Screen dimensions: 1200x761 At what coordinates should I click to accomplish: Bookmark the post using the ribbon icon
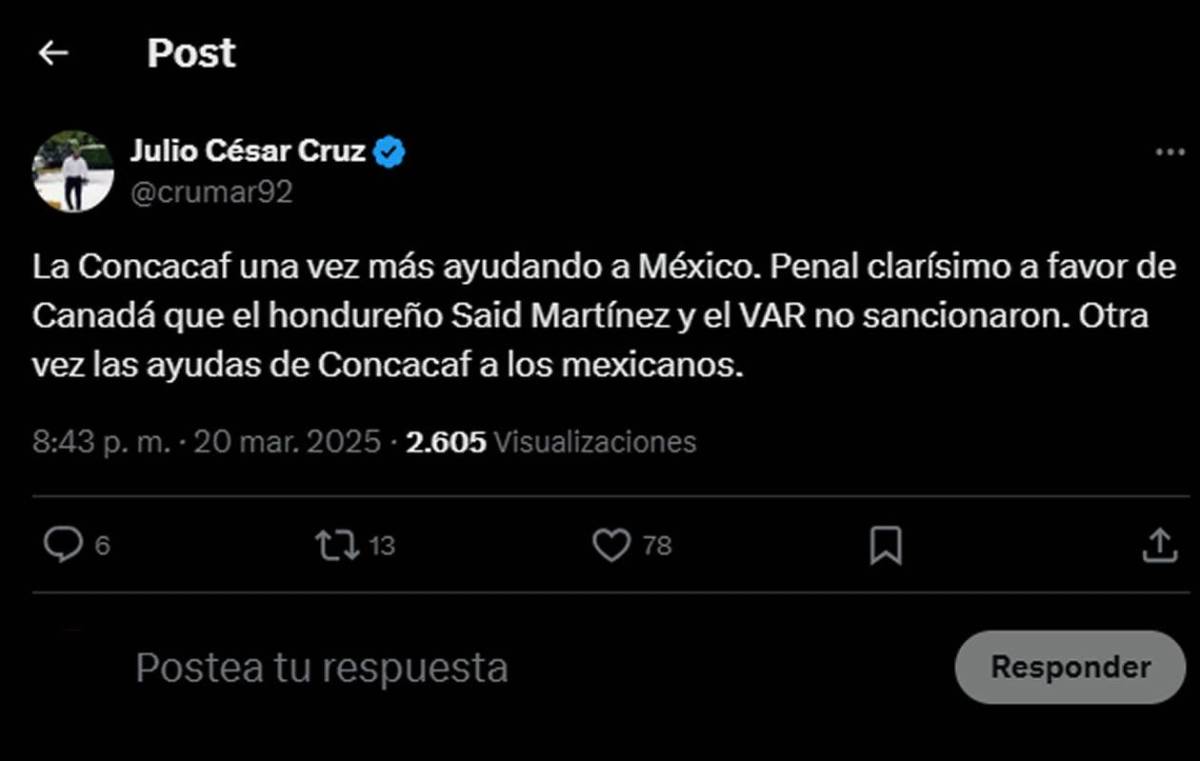coord(888,546)
